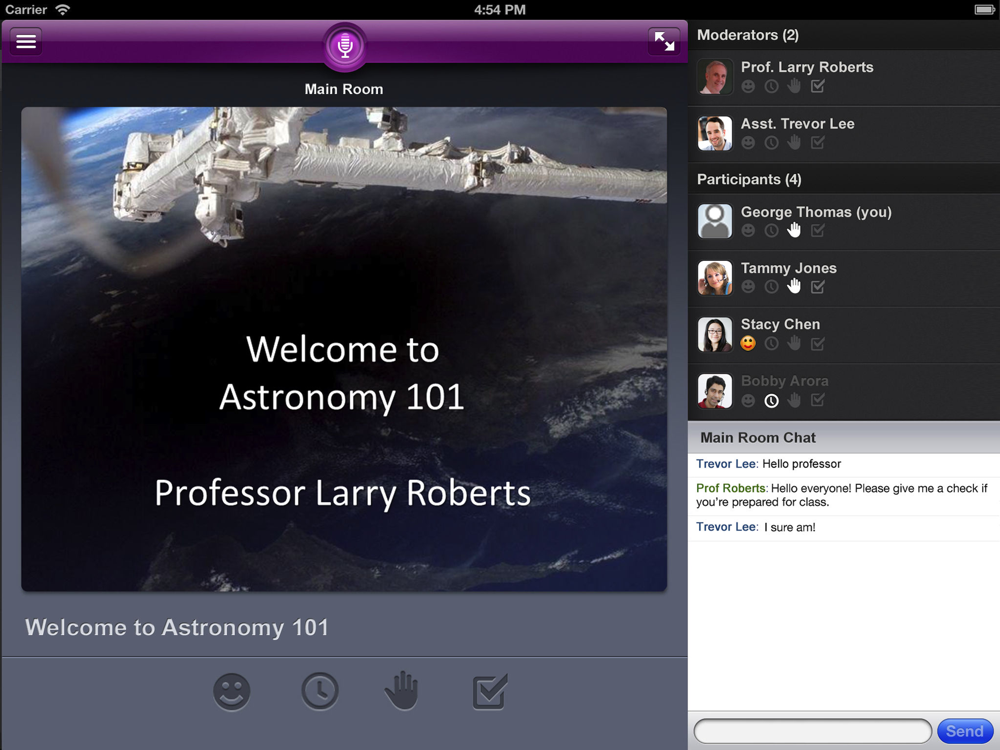Select Asst. Trevor Lee in the moderators list
The width and height of the screenshot is (1000, 750).
pyautogui.click(x=797, y=124)
